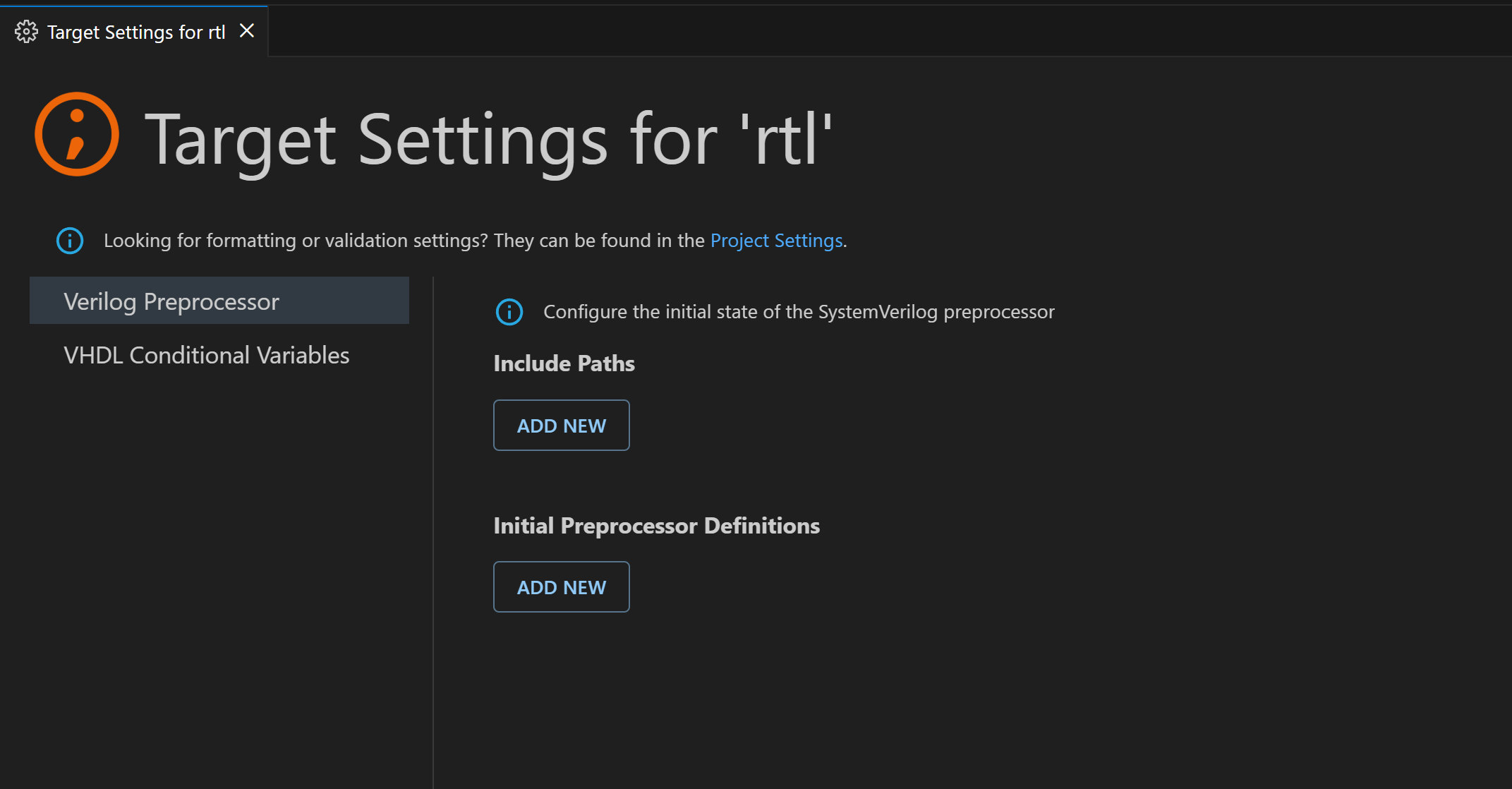Click the Initial Preprocessor Definitions heading
The width and height of the screenshot is (1512, 789).
(x=656, y=526)
